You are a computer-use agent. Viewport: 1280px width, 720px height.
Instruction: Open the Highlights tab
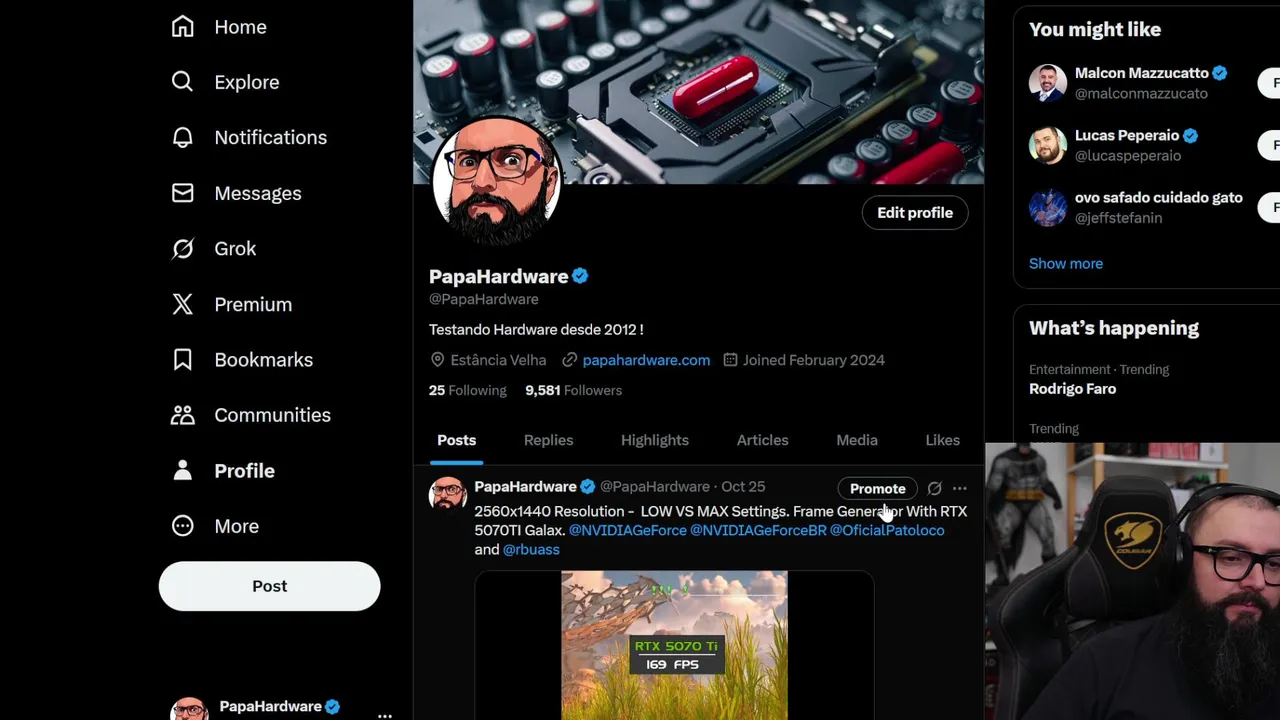pos(655,440)
